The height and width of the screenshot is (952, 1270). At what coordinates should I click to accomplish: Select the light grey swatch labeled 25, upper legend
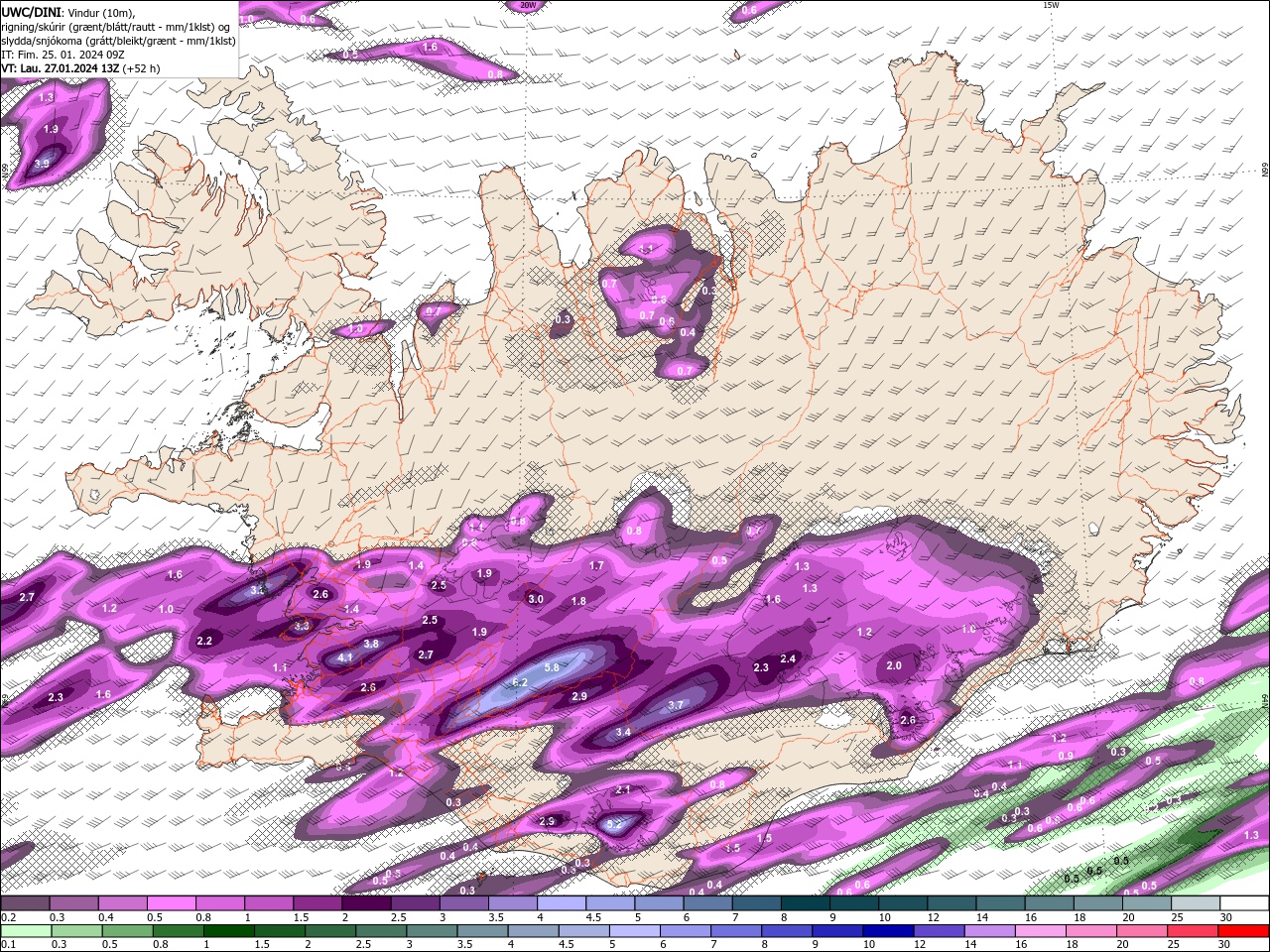1196,903
